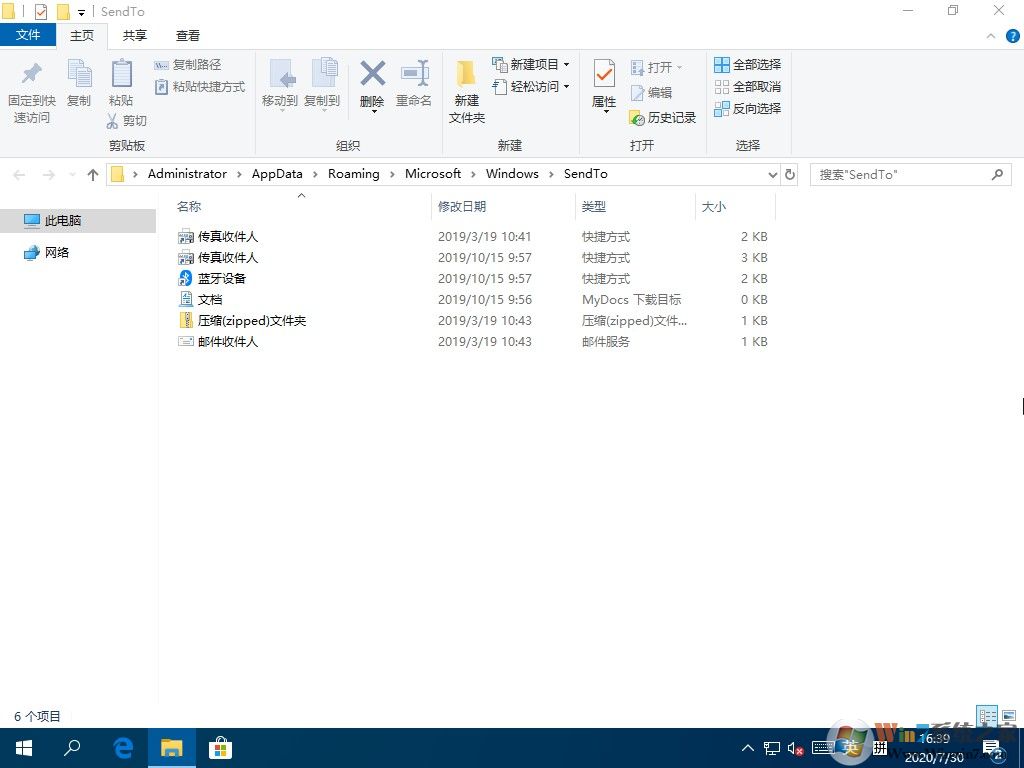Open 历史记录 (History) from the ribbon
This screenshot has height=768, width=1024.
coord(663,117)
